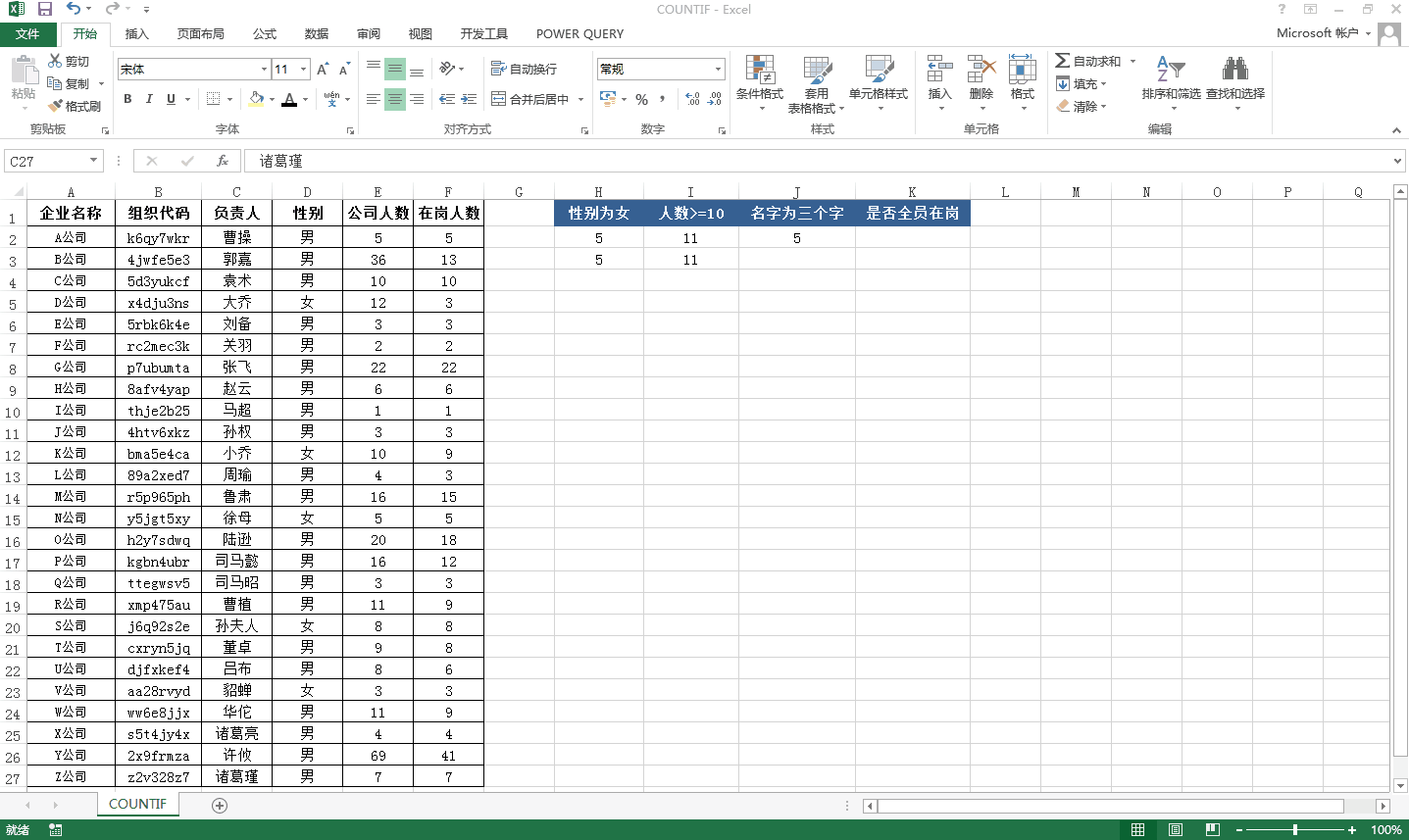The width and height of the screenshot is (1409, 840).
Task: Toggle top align in alignment group
Action: tap(374, 69)
